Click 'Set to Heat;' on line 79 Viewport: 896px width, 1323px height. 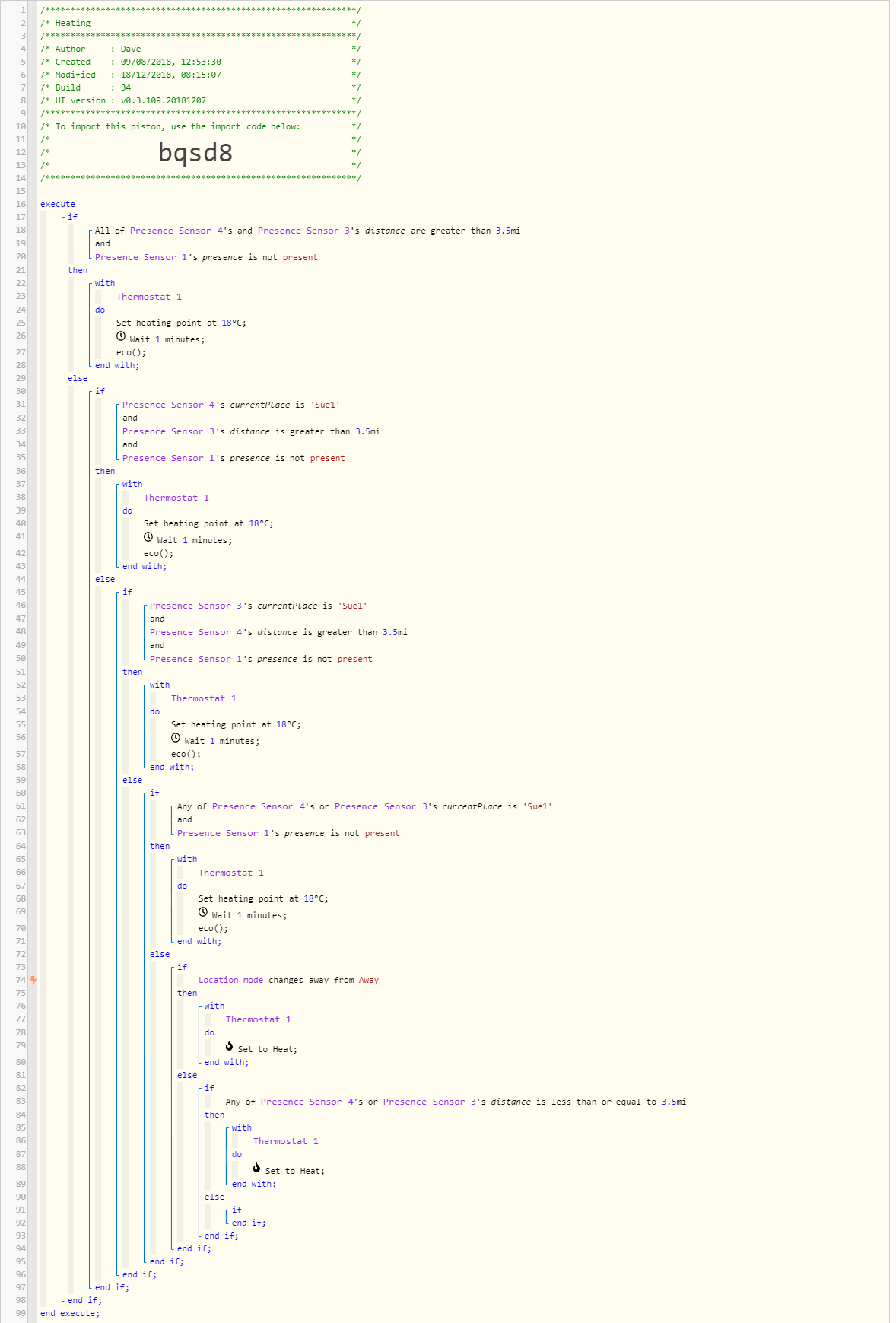tap(268, 1049)
